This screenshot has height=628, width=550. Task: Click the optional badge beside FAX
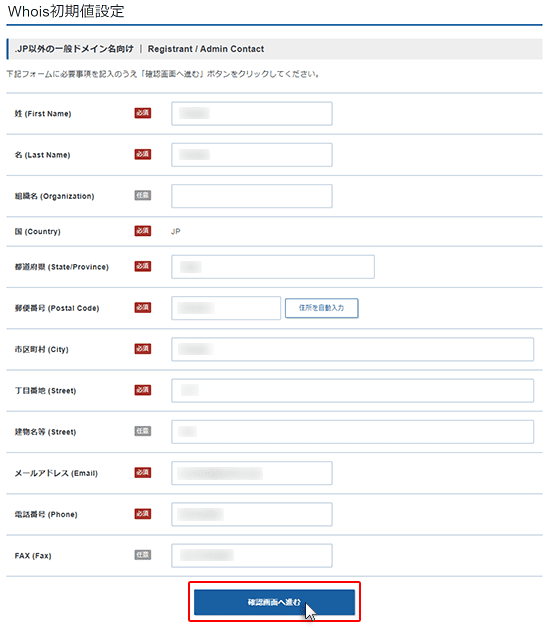point(143,555)
